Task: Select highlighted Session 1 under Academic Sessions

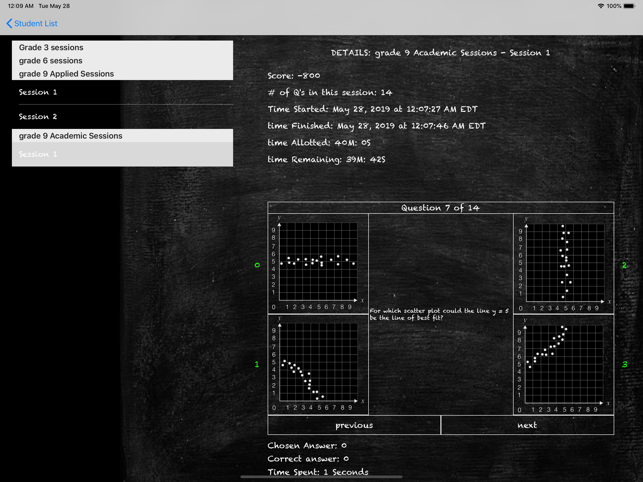Action: [122, 154]
